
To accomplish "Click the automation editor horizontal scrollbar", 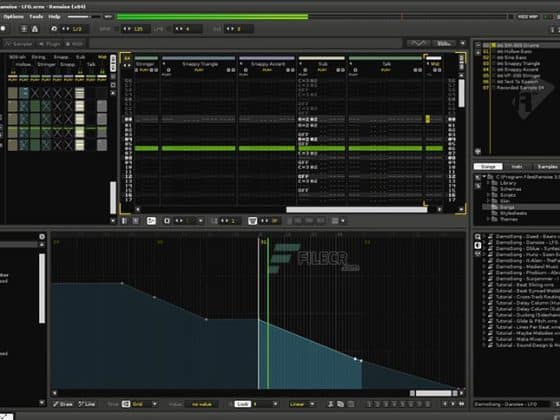I will tap(433, 393).
